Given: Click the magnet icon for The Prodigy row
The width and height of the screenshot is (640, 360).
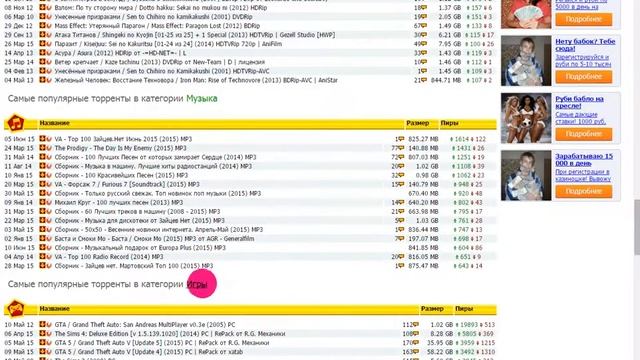Looking at the screenshot, I should coord(49,148).
